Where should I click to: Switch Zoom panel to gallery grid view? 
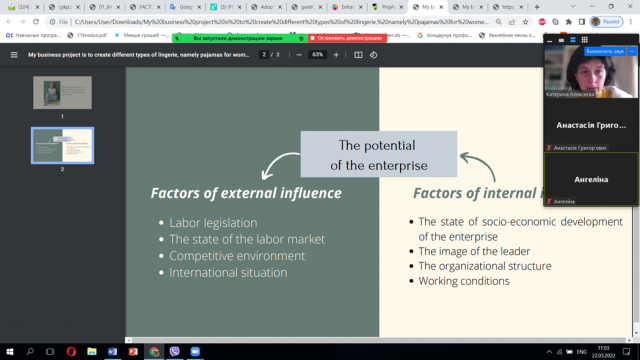584,40
